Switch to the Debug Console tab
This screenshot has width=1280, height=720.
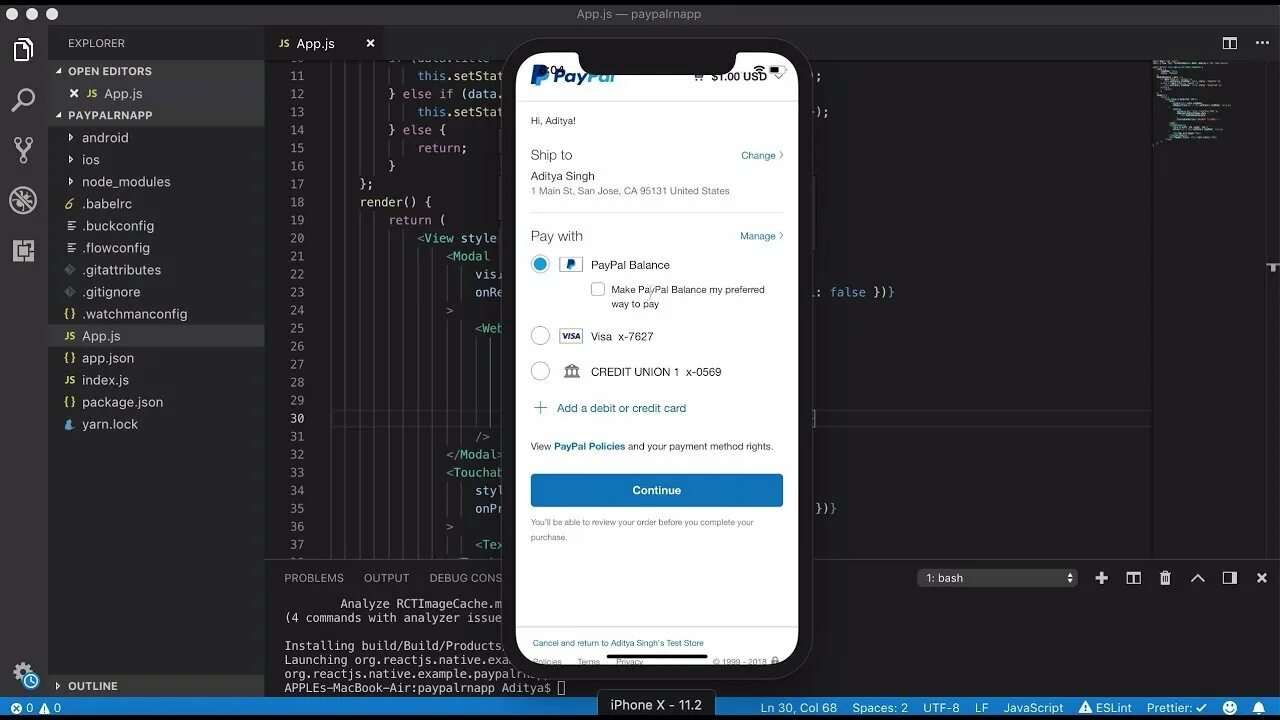point(466,578)
